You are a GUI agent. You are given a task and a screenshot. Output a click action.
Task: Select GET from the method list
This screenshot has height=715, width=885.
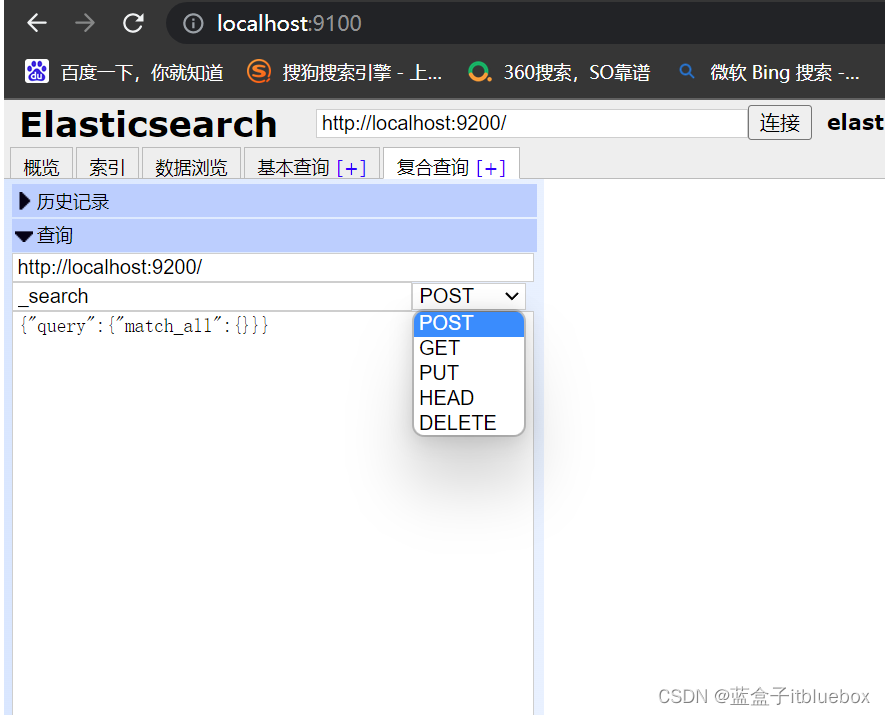[440, 348]
